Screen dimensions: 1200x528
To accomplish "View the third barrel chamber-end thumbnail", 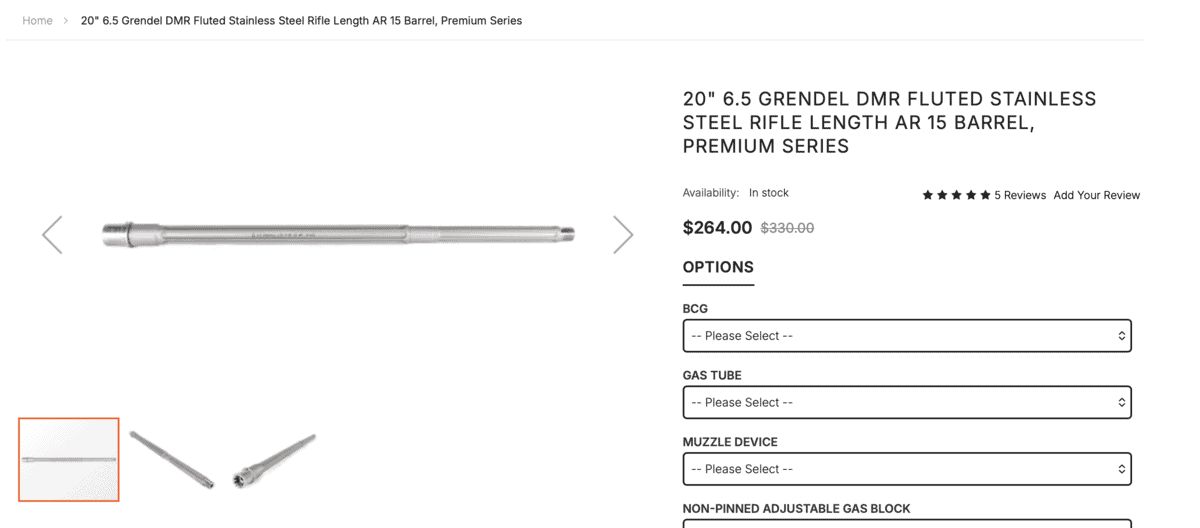I will tap(274, 460).
